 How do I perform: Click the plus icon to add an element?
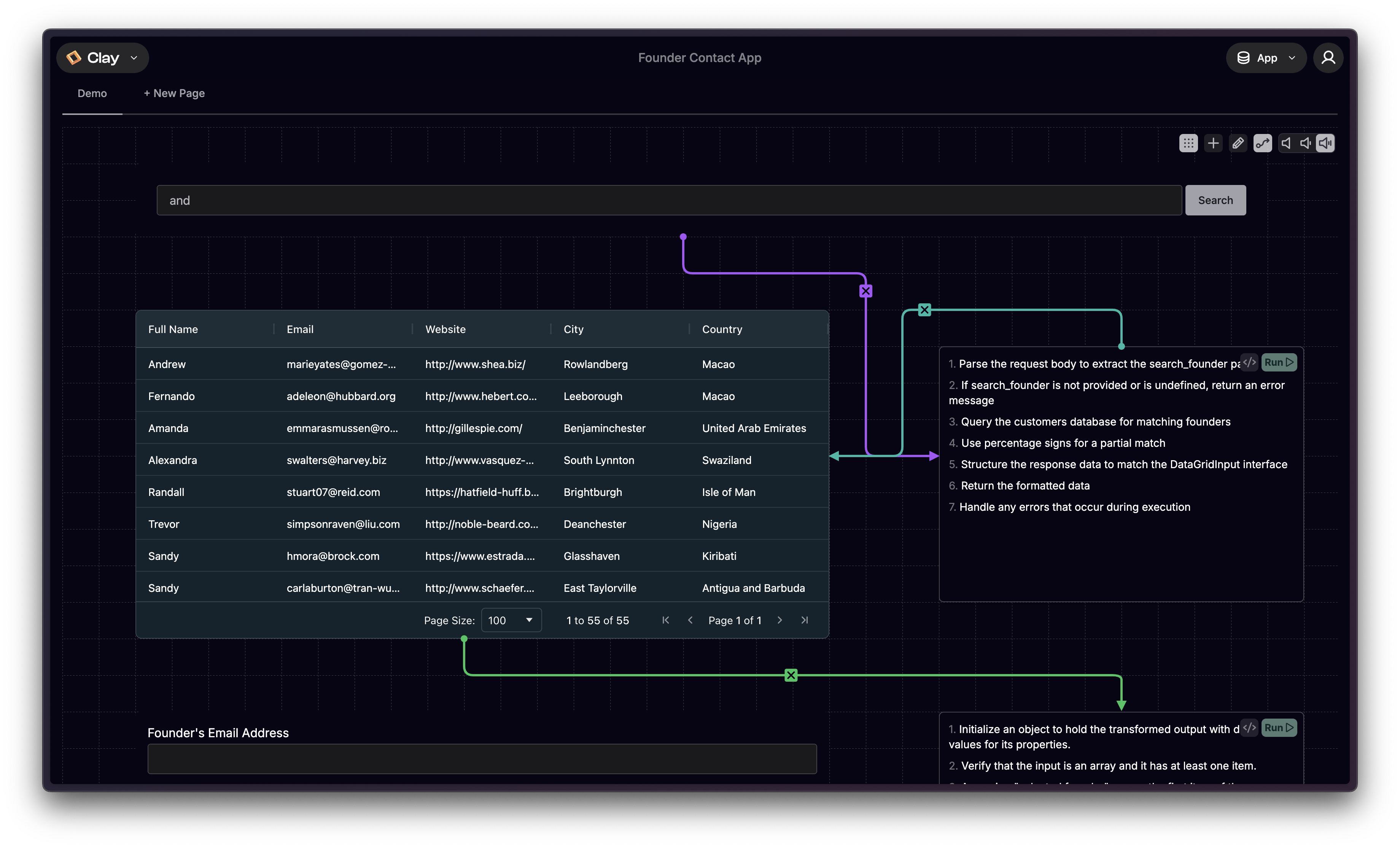pyautogui.click(x=1213, y=143)
